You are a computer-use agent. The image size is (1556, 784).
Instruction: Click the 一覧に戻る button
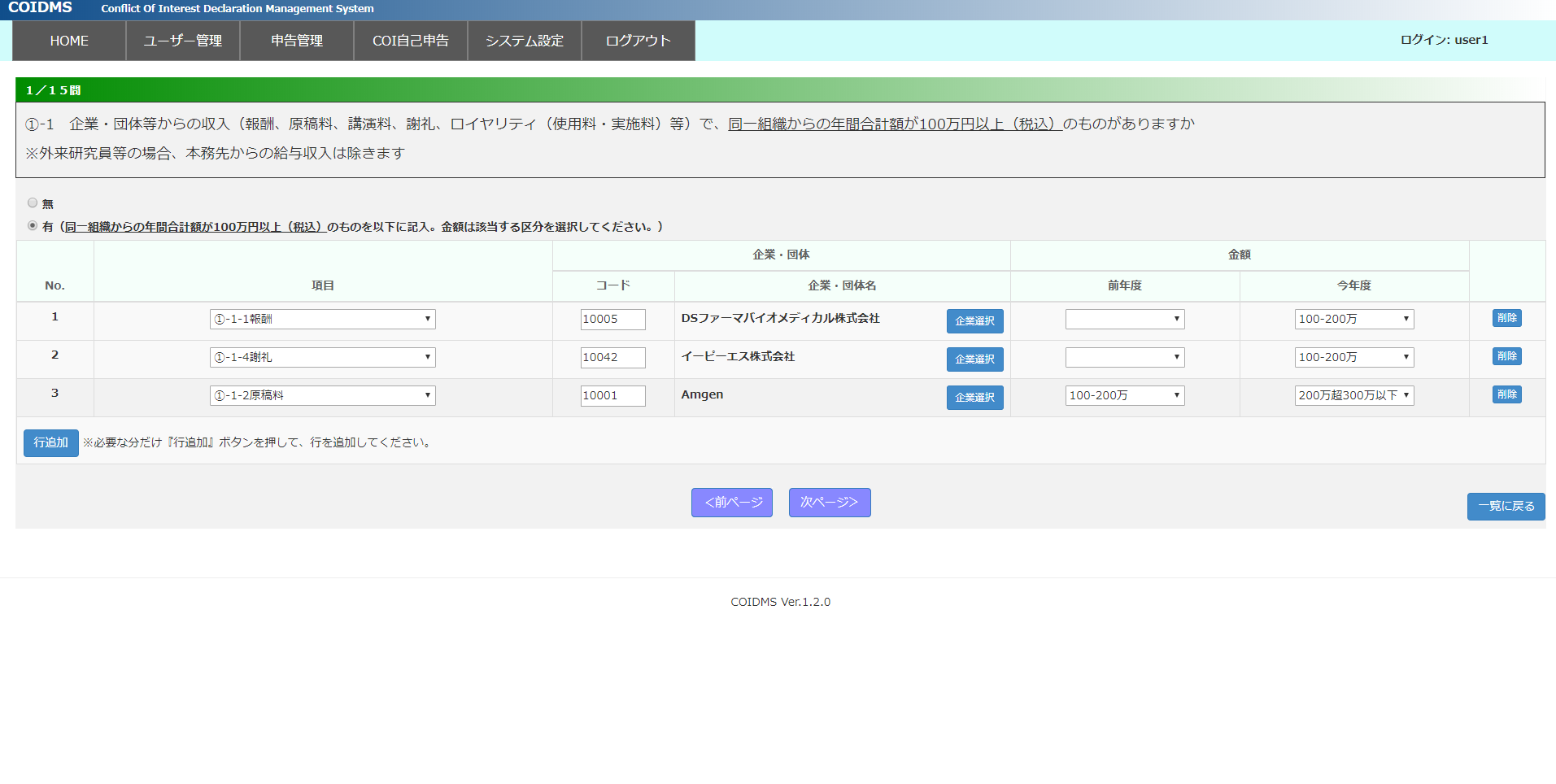click(1506, 507)
